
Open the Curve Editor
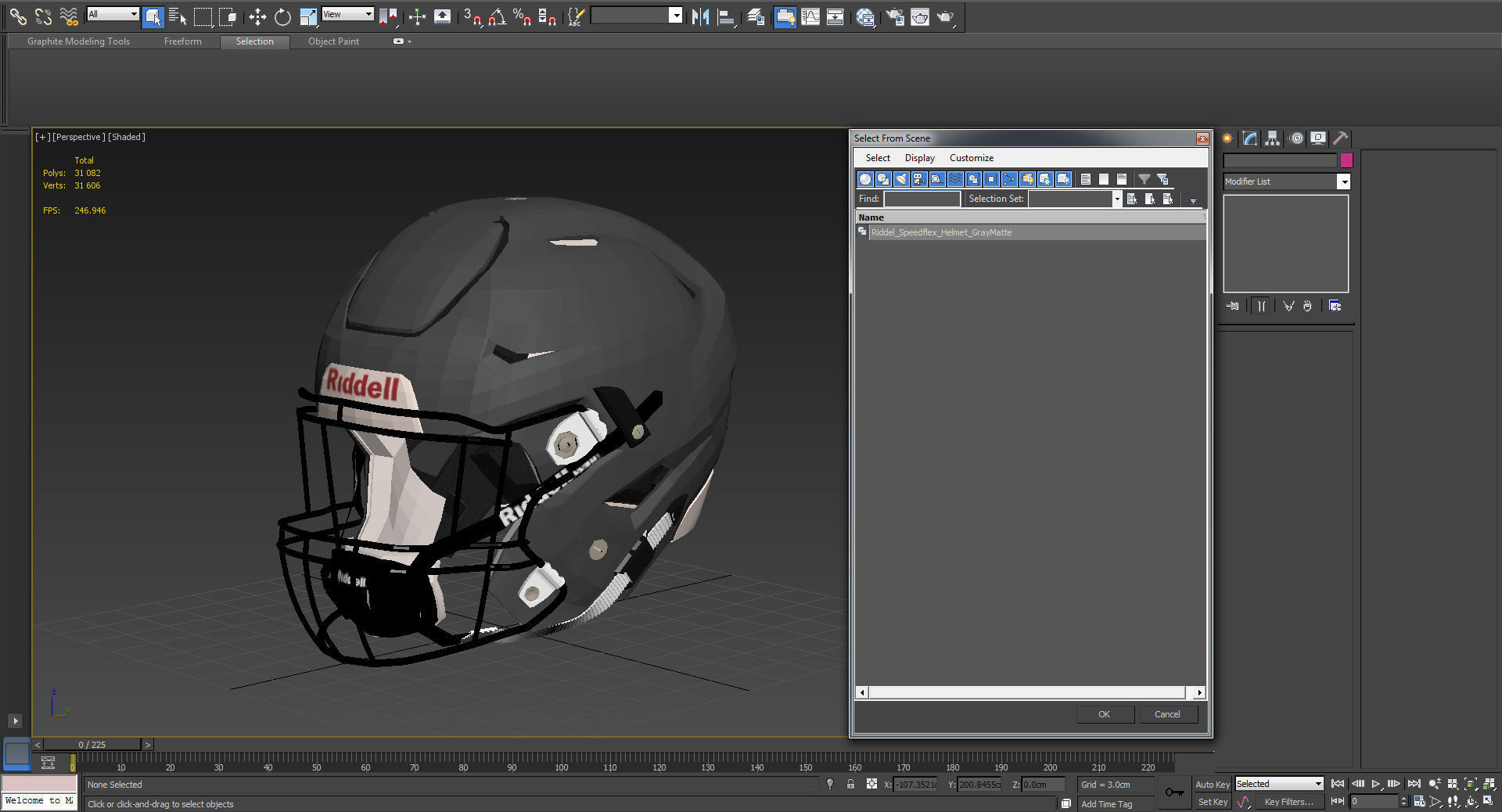pos(810,16)
